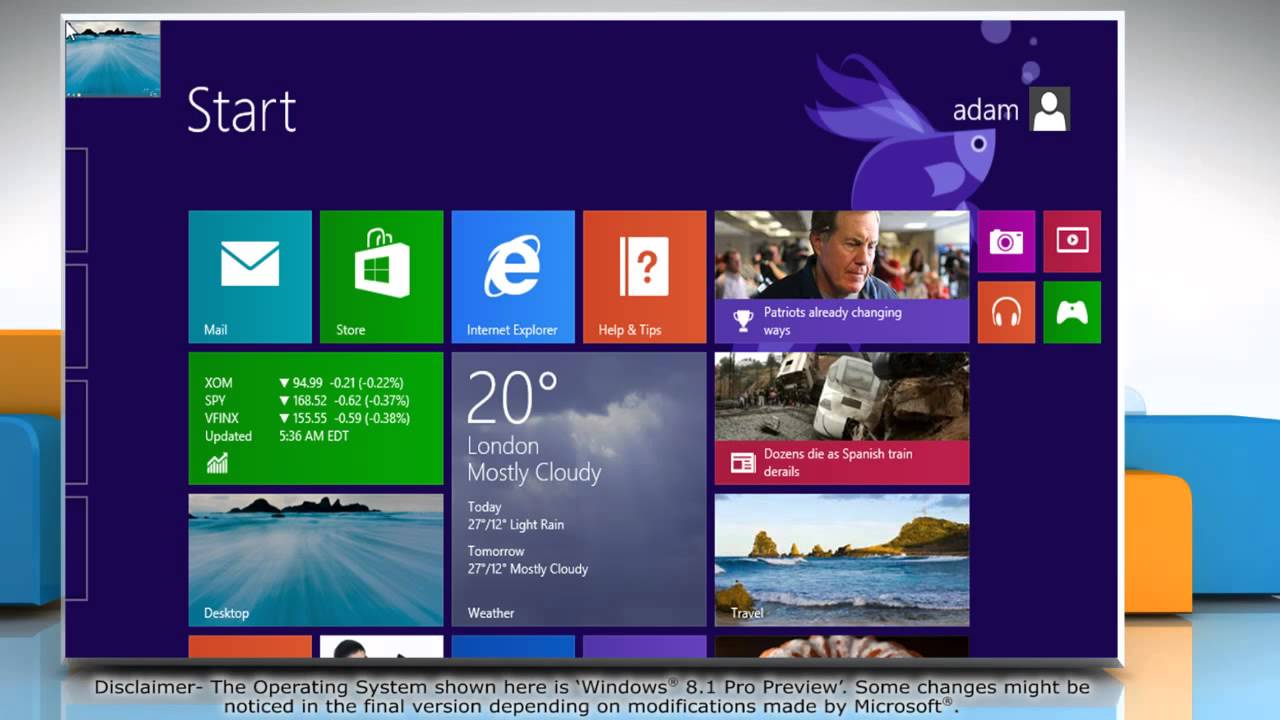Viewport: 1280px width, 720px height.
Task: Click the adam user name
Action: coord(985,110)
